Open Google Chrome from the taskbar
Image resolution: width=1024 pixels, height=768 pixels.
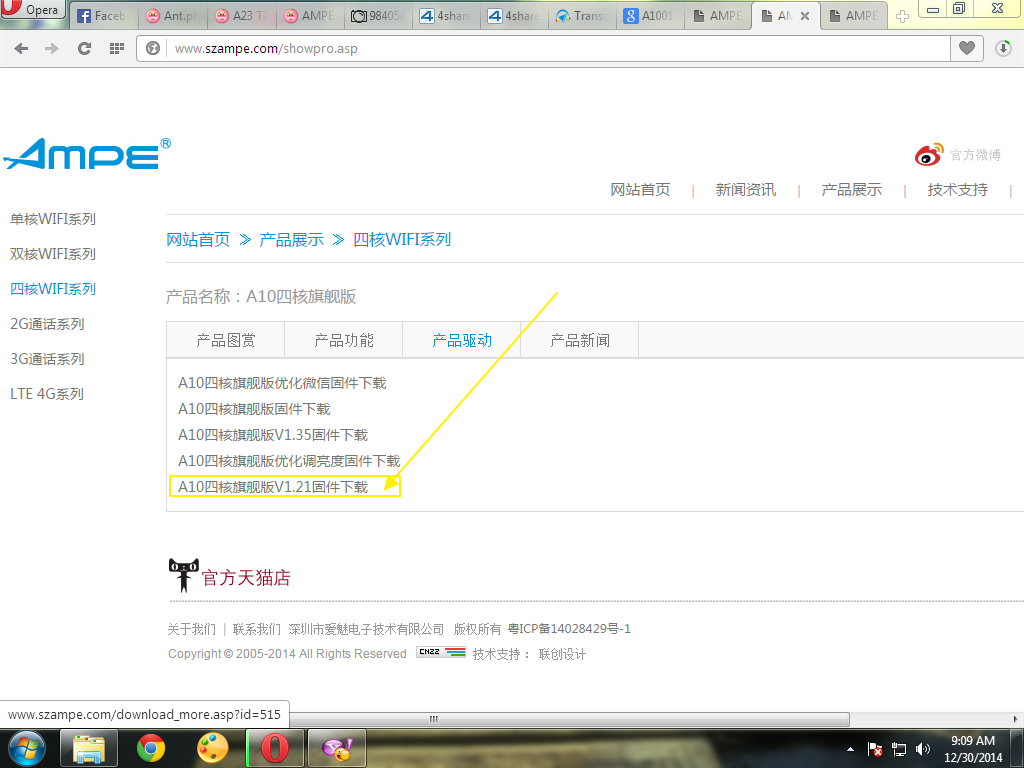[151, 748]
